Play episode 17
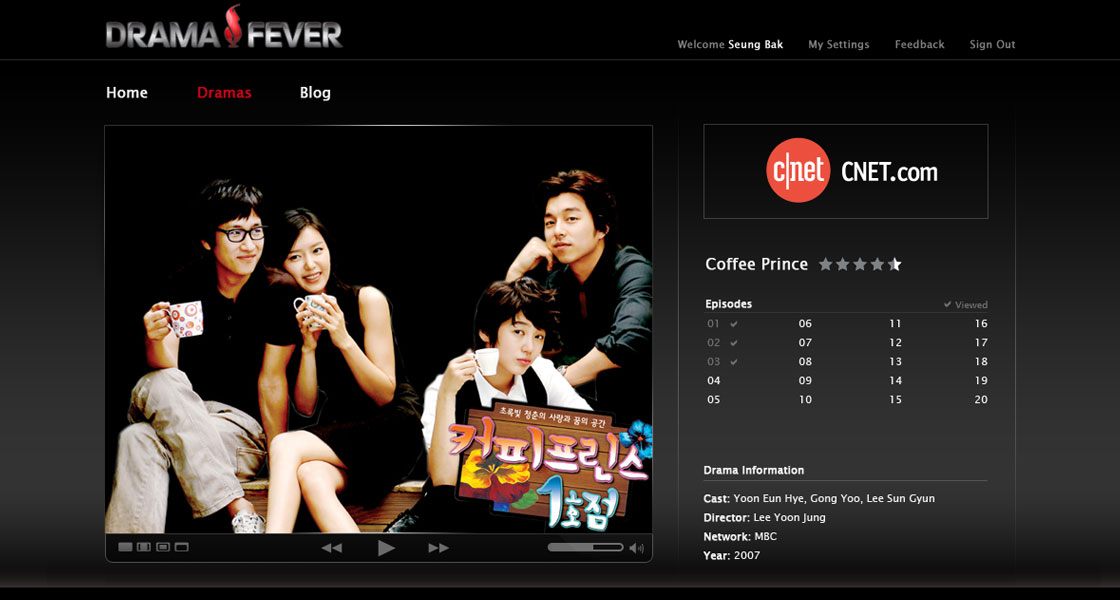The height and width of the screenshot is (600, 1120). (981, 343)
